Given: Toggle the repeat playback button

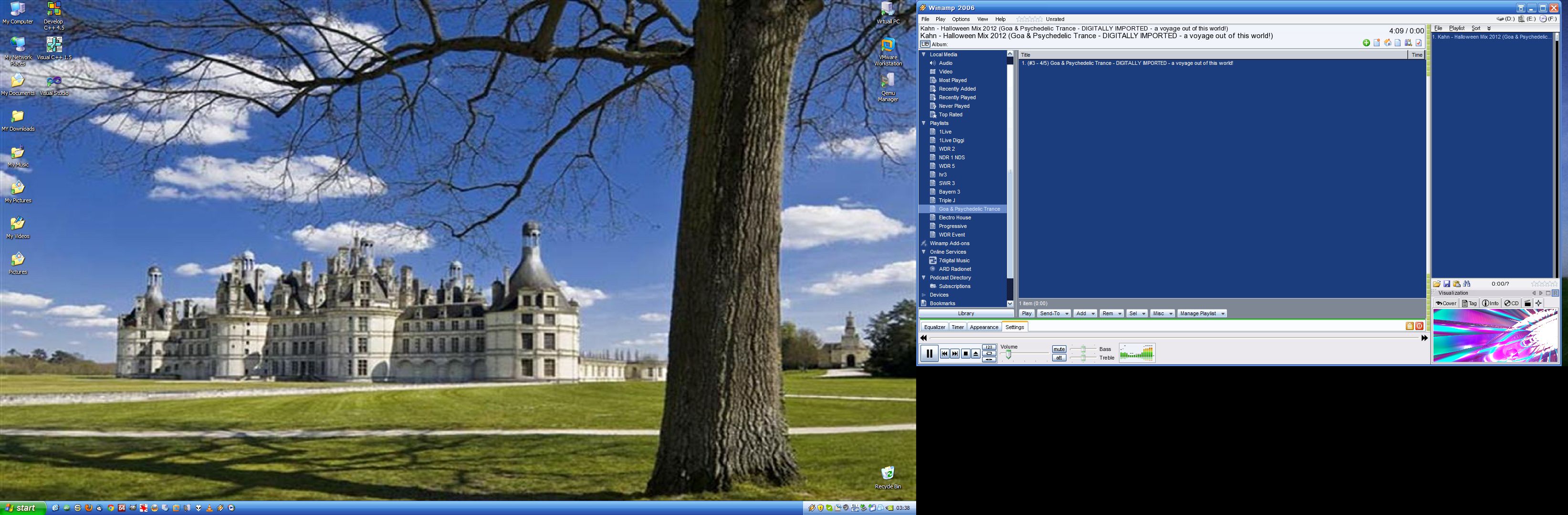Looking at the screenshot, I should [x=989, y=353].
